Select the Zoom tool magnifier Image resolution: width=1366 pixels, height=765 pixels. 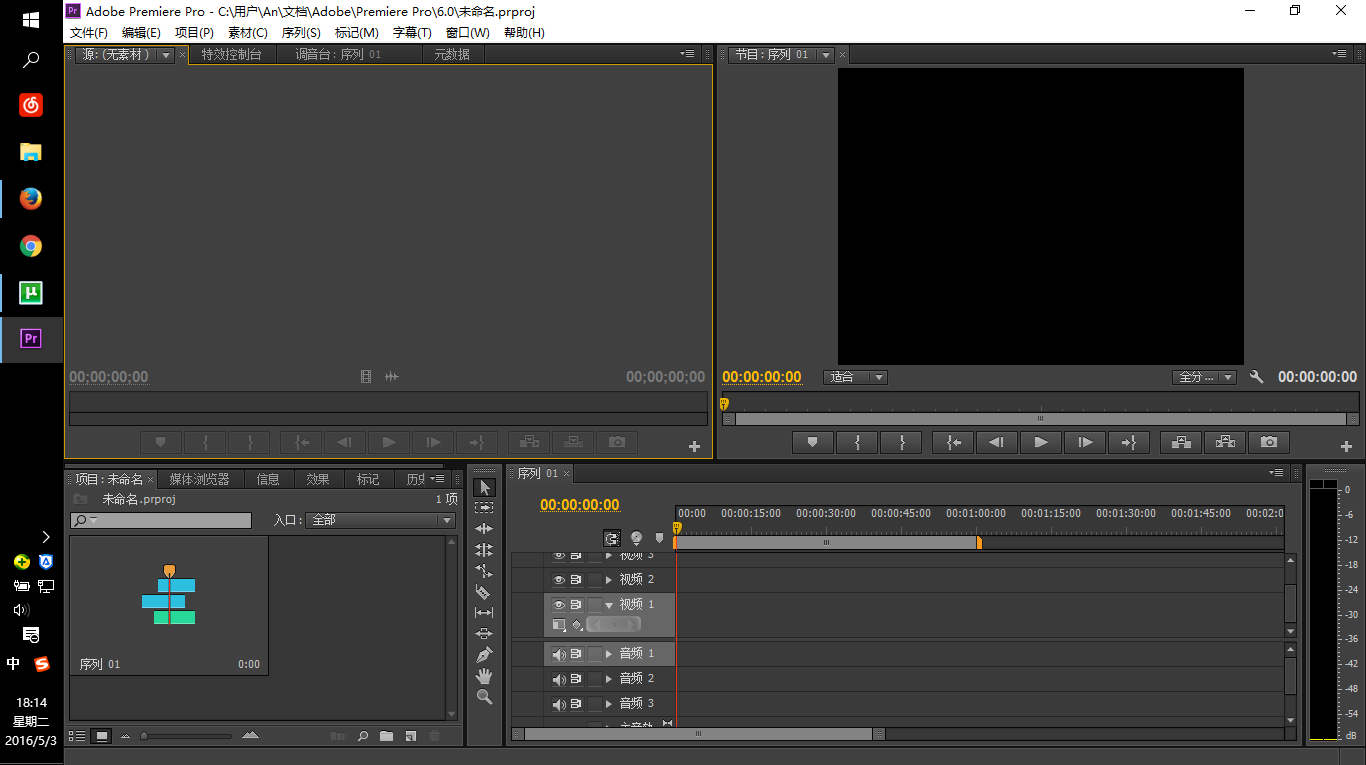(x=484, y=697)
